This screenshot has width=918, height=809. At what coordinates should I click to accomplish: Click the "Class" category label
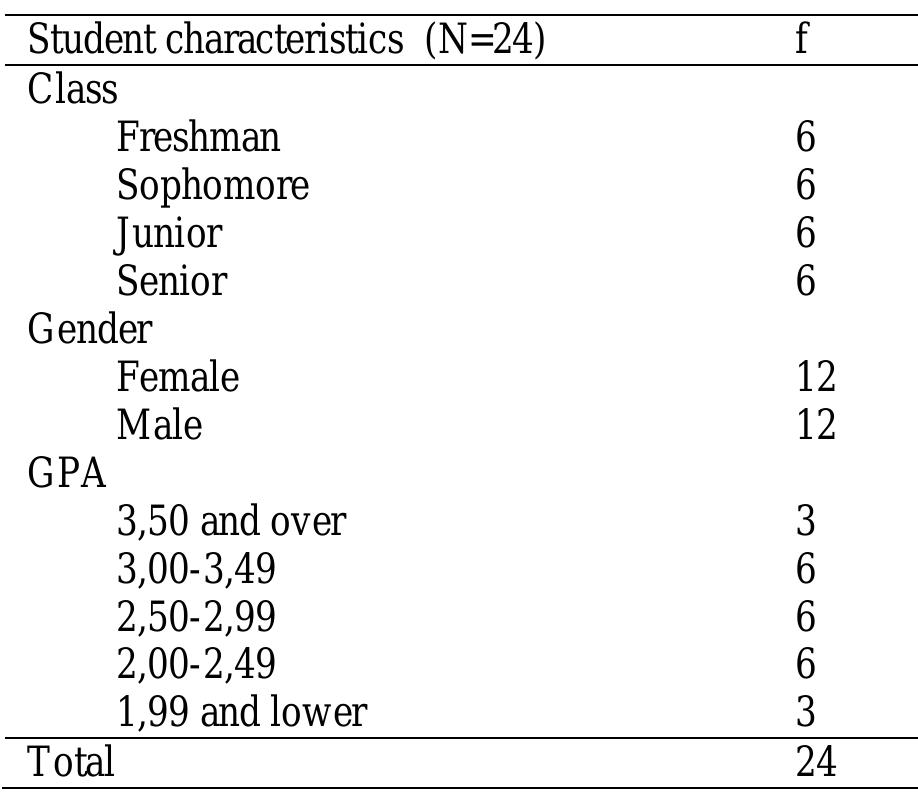[x=73, y=90]
